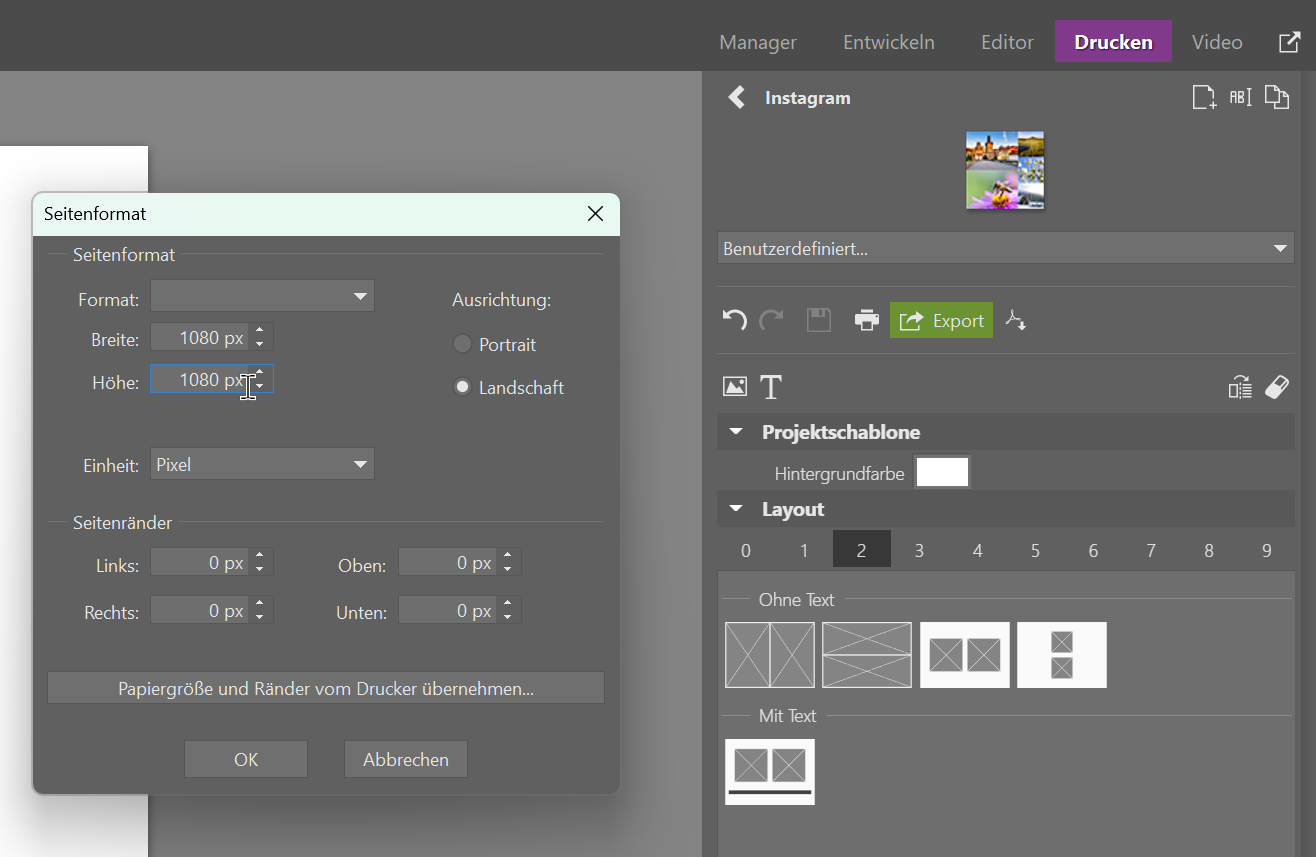Image resolution: width=1316 pixels, height=857 pixels.
Task: Click the add new page icon
Action: [x=1204, y=97]
